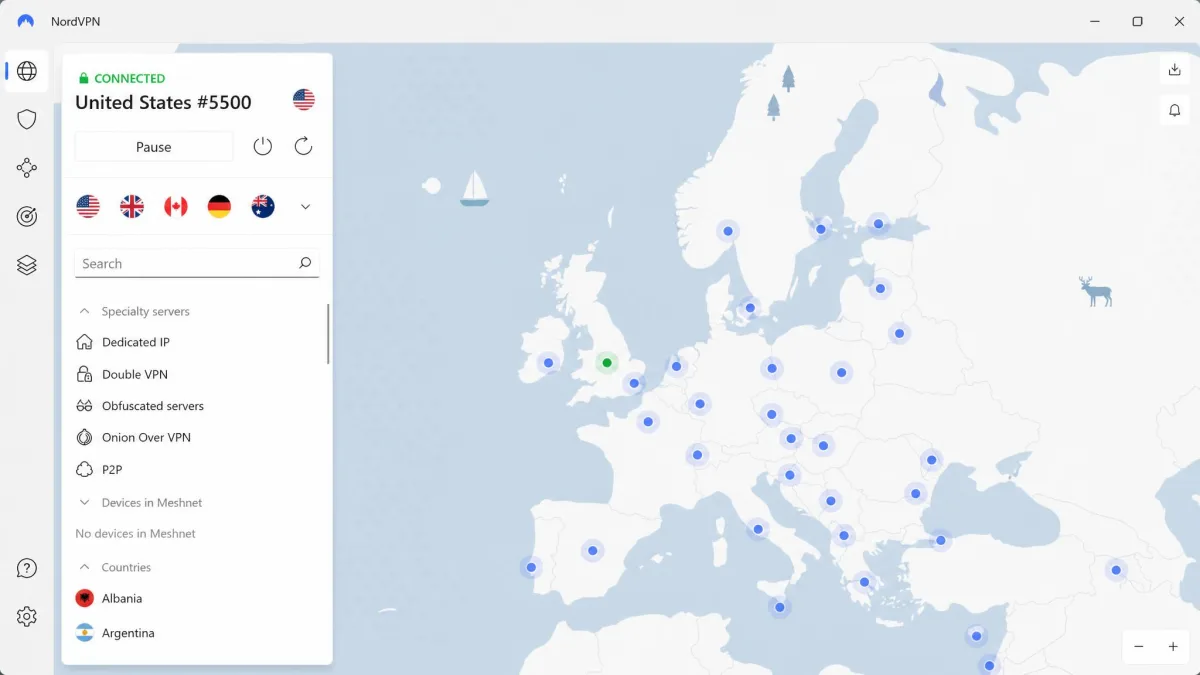Image resolution: width=1200 pixels, height=675 pixels.
Task: Click No devices in Meshnet text
Action: click(x=136, y=533)
